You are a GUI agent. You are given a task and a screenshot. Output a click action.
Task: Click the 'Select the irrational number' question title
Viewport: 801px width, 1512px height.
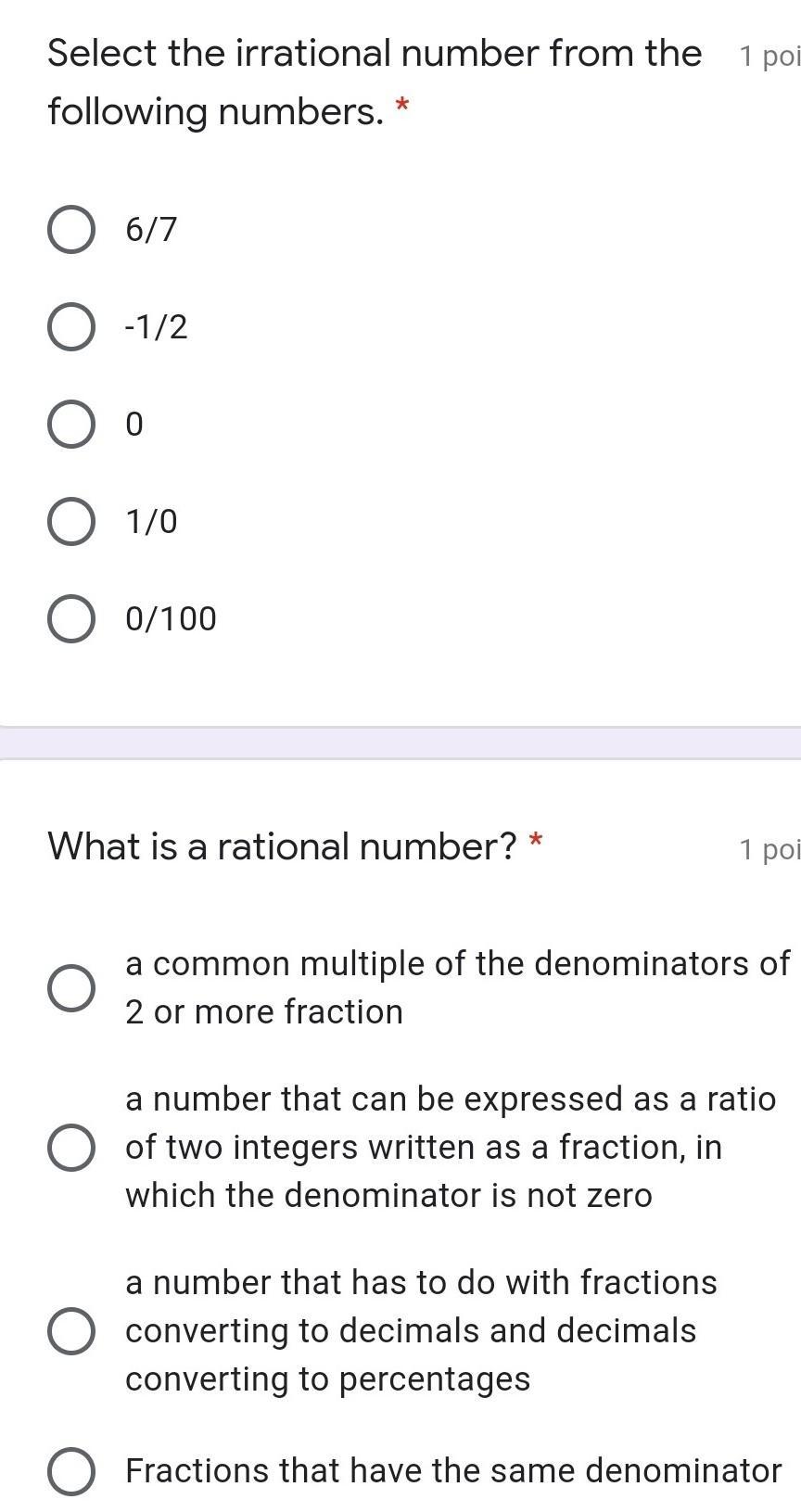click(x=374, y=54)
